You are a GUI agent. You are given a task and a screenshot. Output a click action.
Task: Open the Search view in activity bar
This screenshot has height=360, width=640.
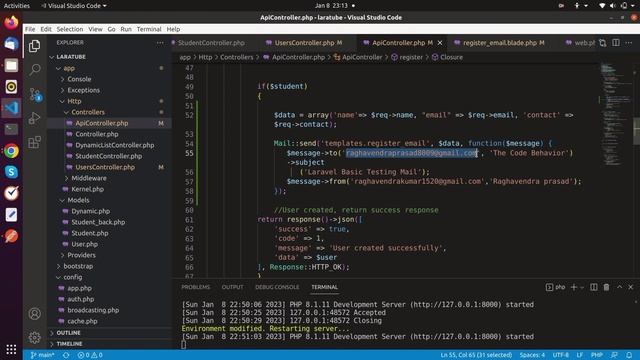(35, 70)
